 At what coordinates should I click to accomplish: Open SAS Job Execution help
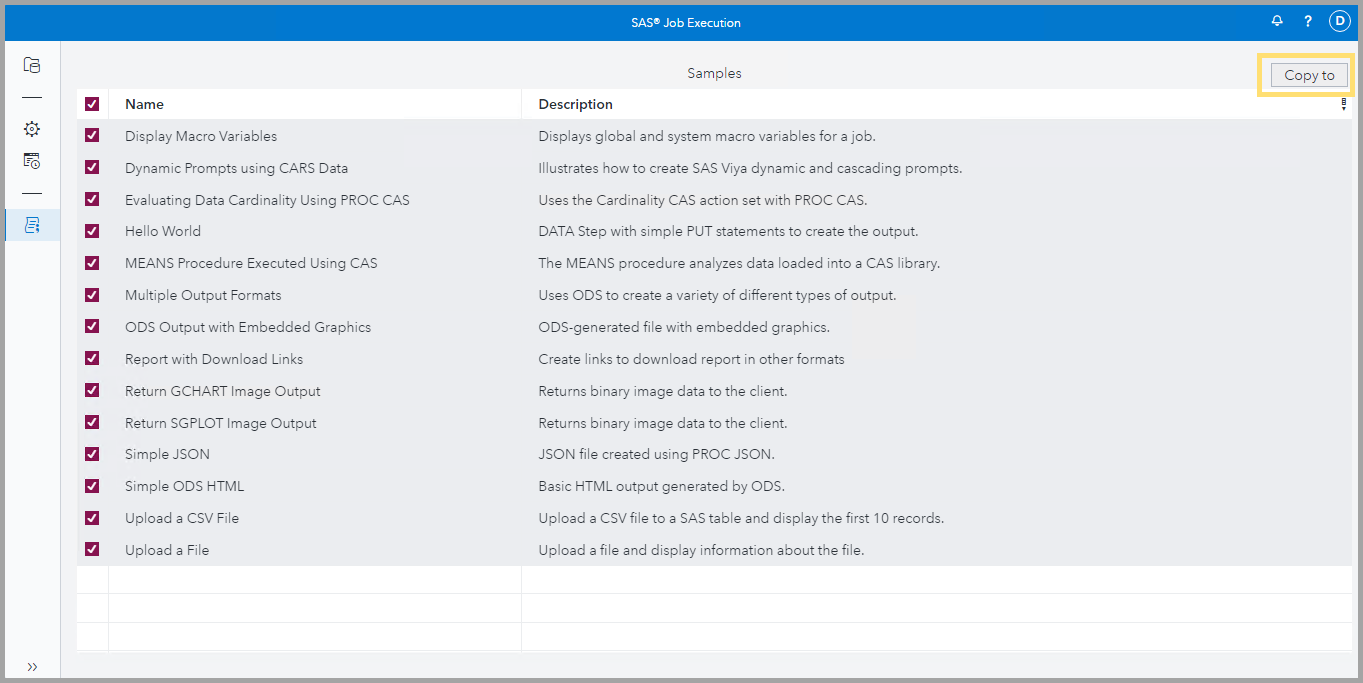point(1307,21)
